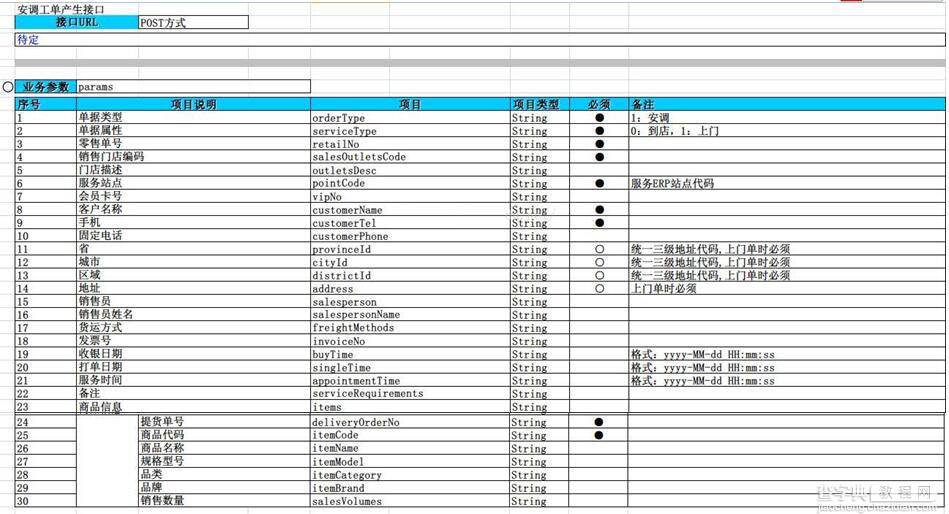This screenshot has height=514, width=949.
Task: Click the "items" cell
Action: point(410,407)
